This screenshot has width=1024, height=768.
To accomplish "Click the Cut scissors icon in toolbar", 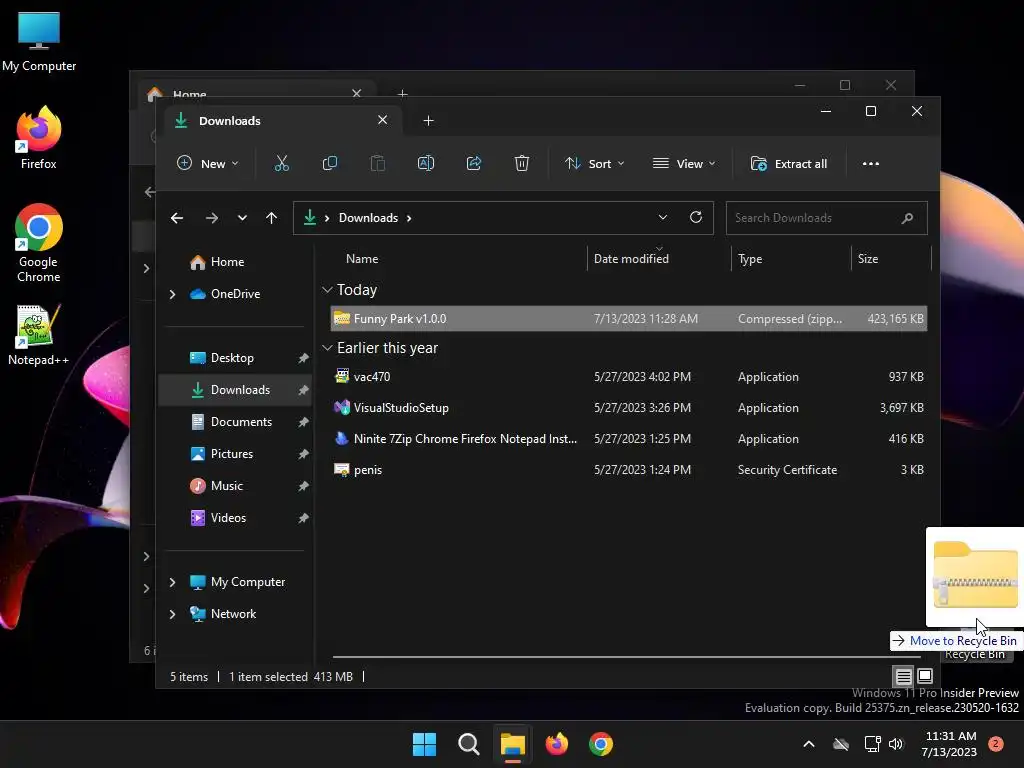I will point(281,163).
